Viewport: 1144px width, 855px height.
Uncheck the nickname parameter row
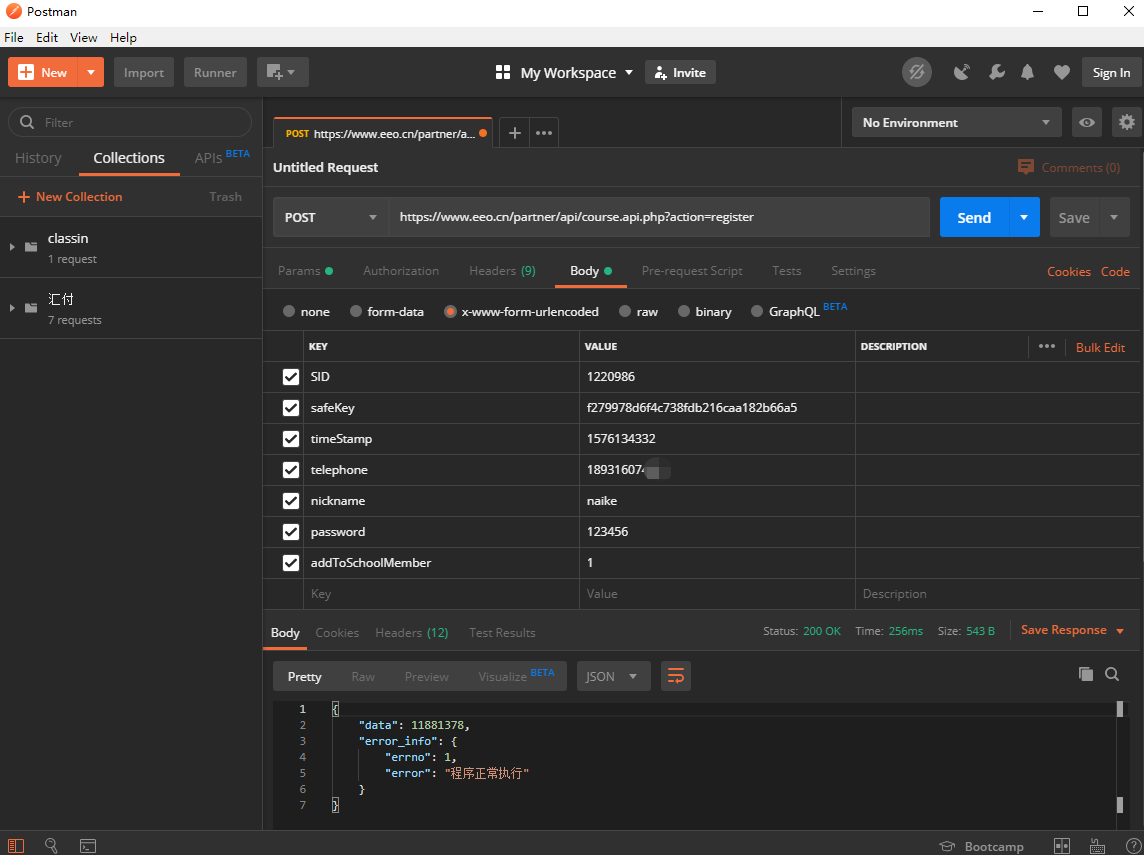tap(290, 500)
